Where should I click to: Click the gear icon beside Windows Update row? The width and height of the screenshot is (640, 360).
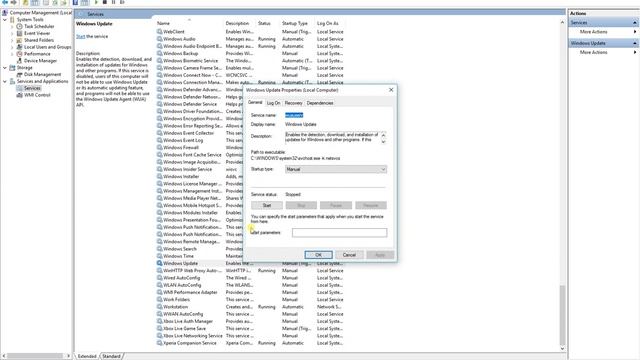160,263
